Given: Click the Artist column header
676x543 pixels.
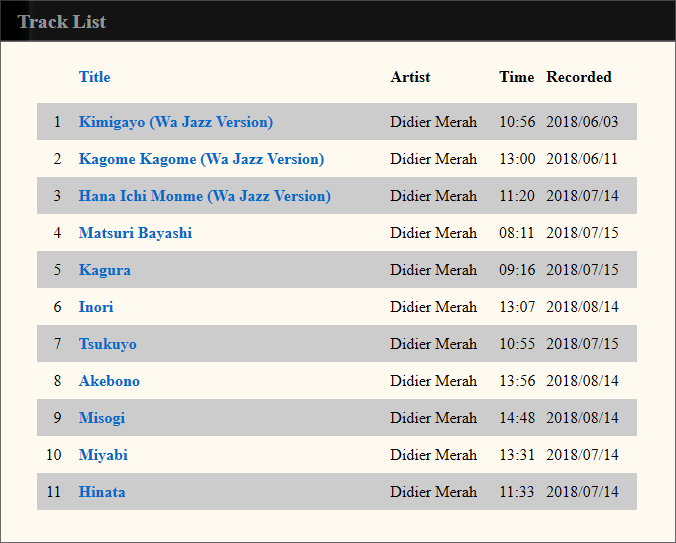Looking at the screenshot, I should tap(410, 77).
